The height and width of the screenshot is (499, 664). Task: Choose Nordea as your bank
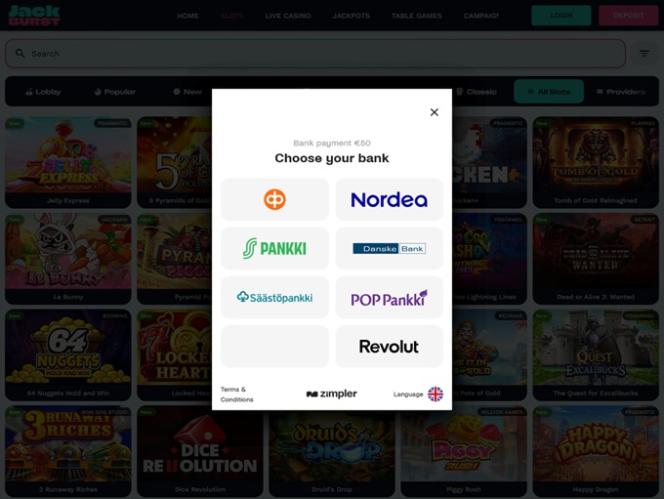pos(389,200)
